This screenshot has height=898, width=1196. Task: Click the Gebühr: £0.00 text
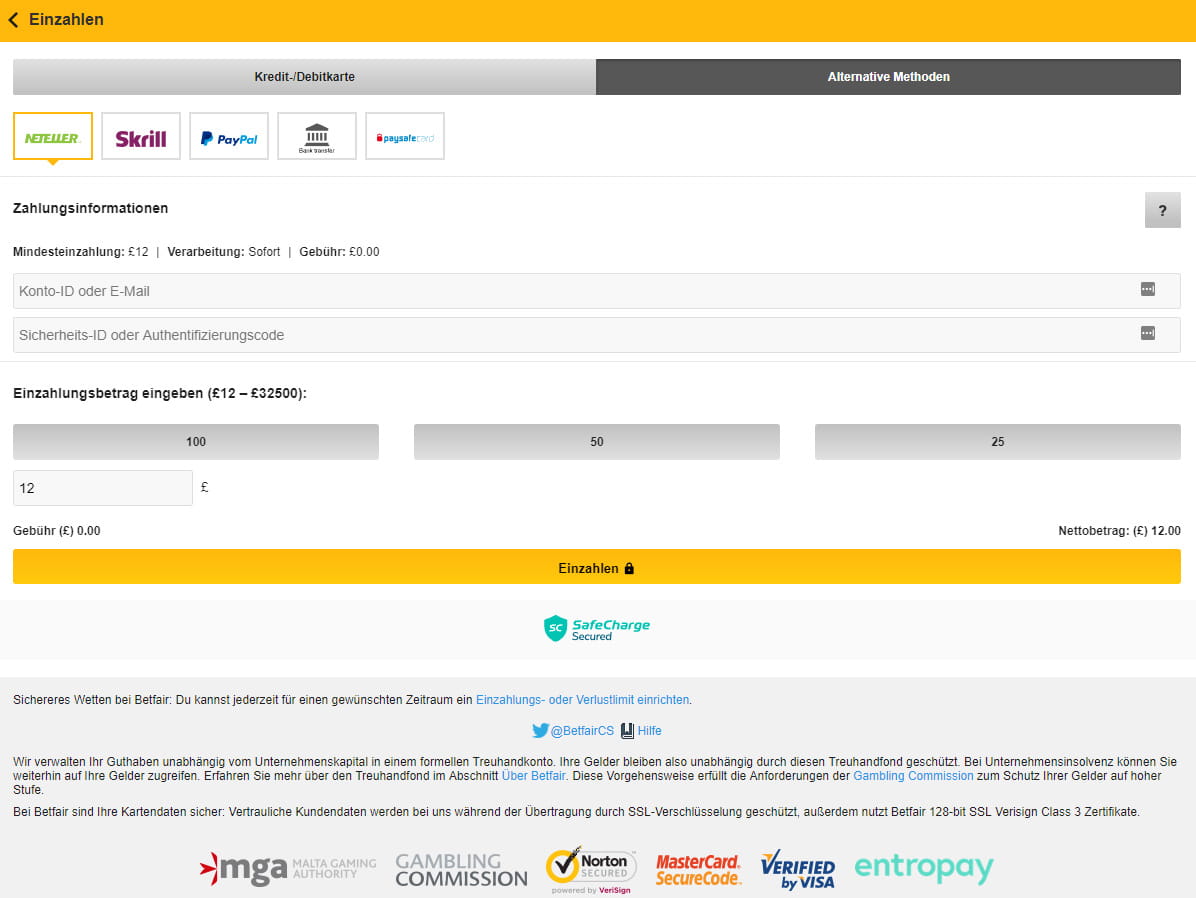339,252
